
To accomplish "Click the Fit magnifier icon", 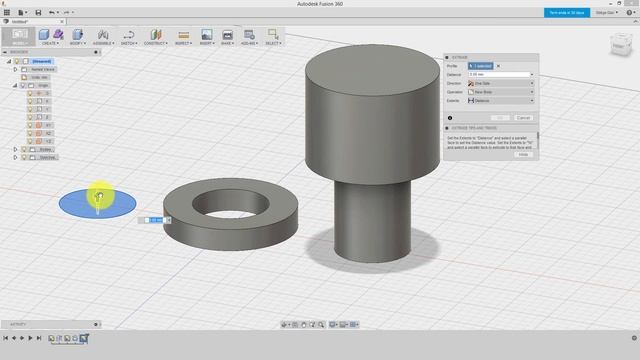I will coord(321,324).
